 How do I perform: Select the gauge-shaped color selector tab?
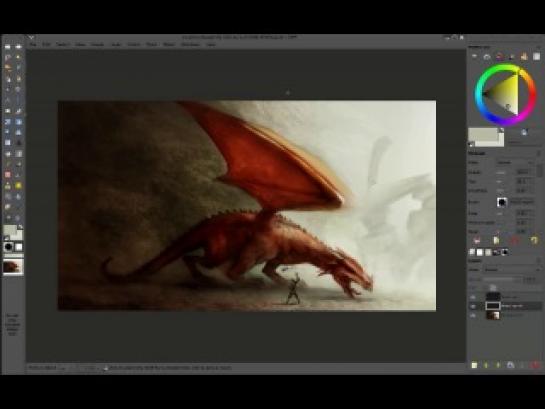point(487,56)
